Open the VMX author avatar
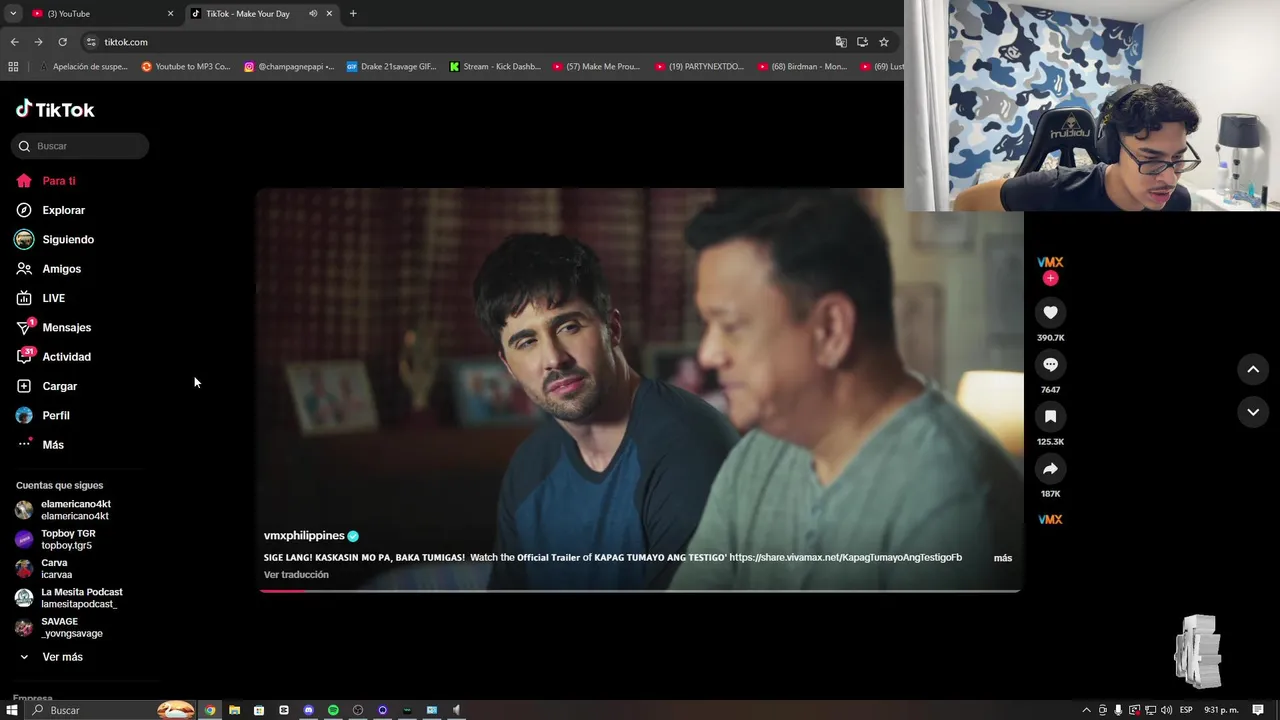Image resolution: width=1280 pixels, height=720 pixels. tap(1050, 262)
